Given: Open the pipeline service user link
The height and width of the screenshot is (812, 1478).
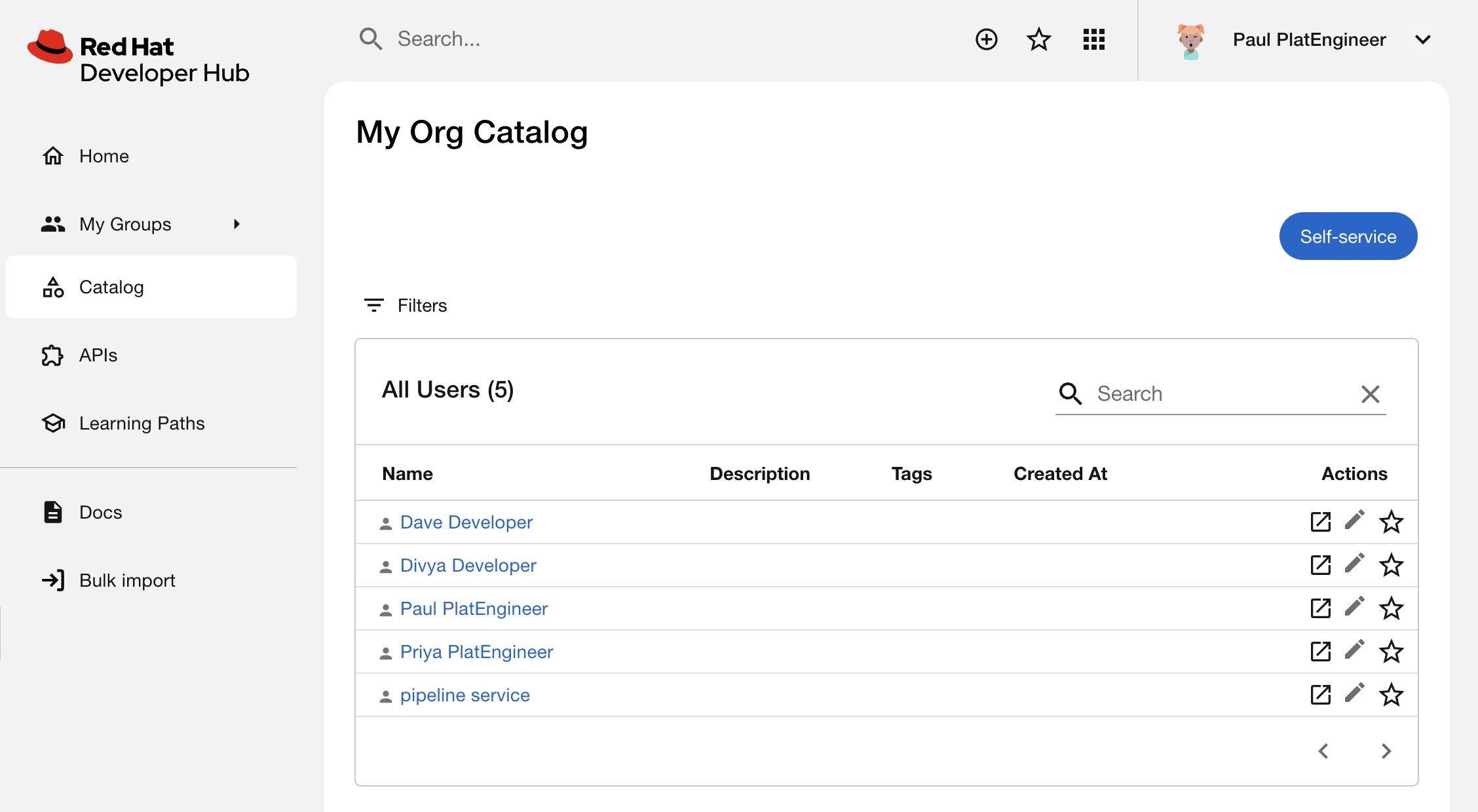Looking at the screenshot, I should click(x=464, y=695).
